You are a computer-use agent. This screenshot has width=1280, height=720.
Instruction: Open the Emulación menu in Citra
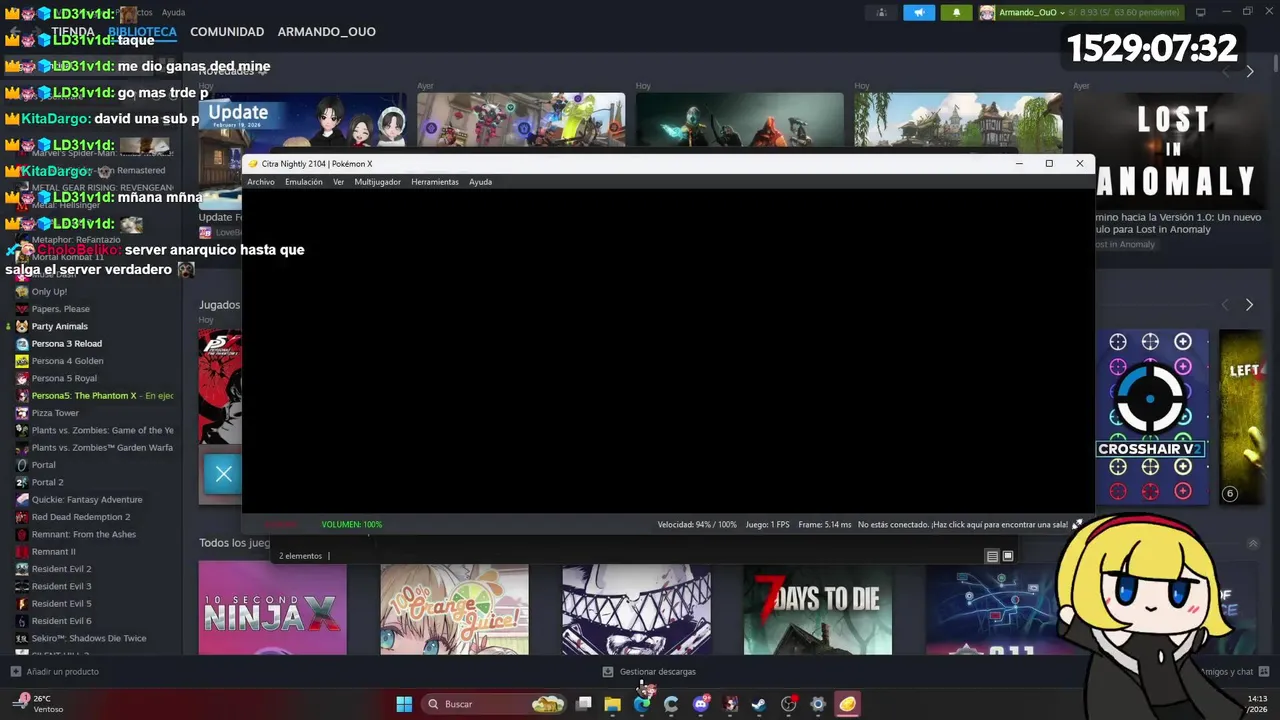click(x=304, y=182)
